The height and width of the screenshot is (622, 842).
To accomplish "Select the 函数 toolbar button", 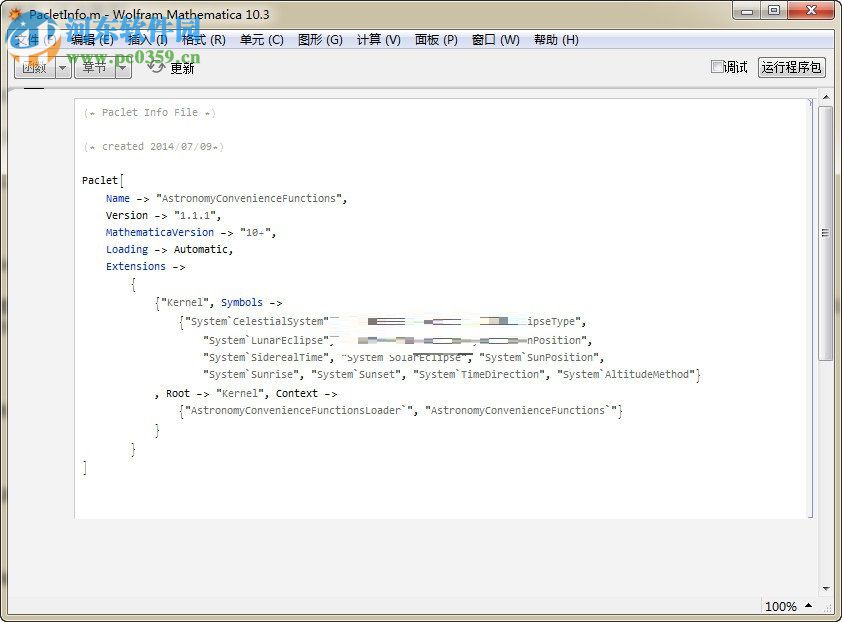I will pyautogui.click(x=33, y=67).
